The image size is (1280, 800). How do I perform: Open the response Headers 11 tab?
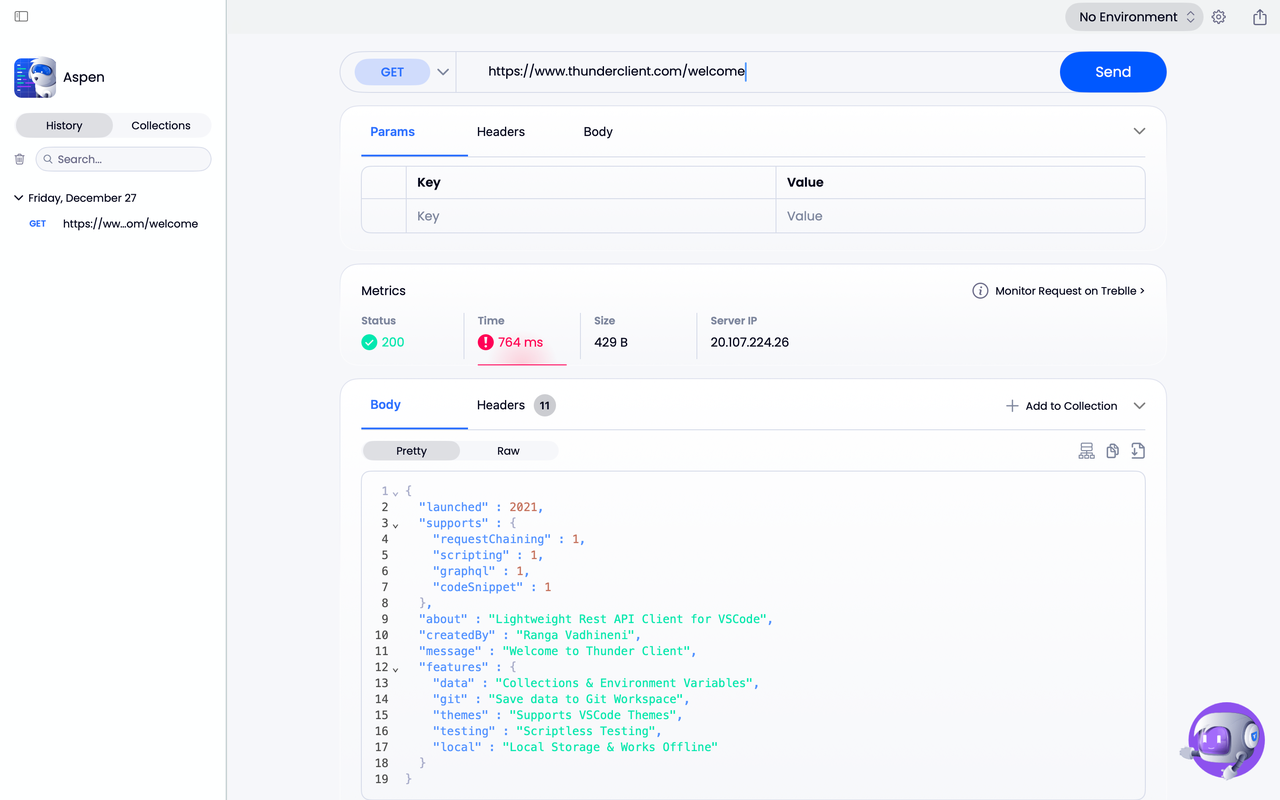coord(516,405)
